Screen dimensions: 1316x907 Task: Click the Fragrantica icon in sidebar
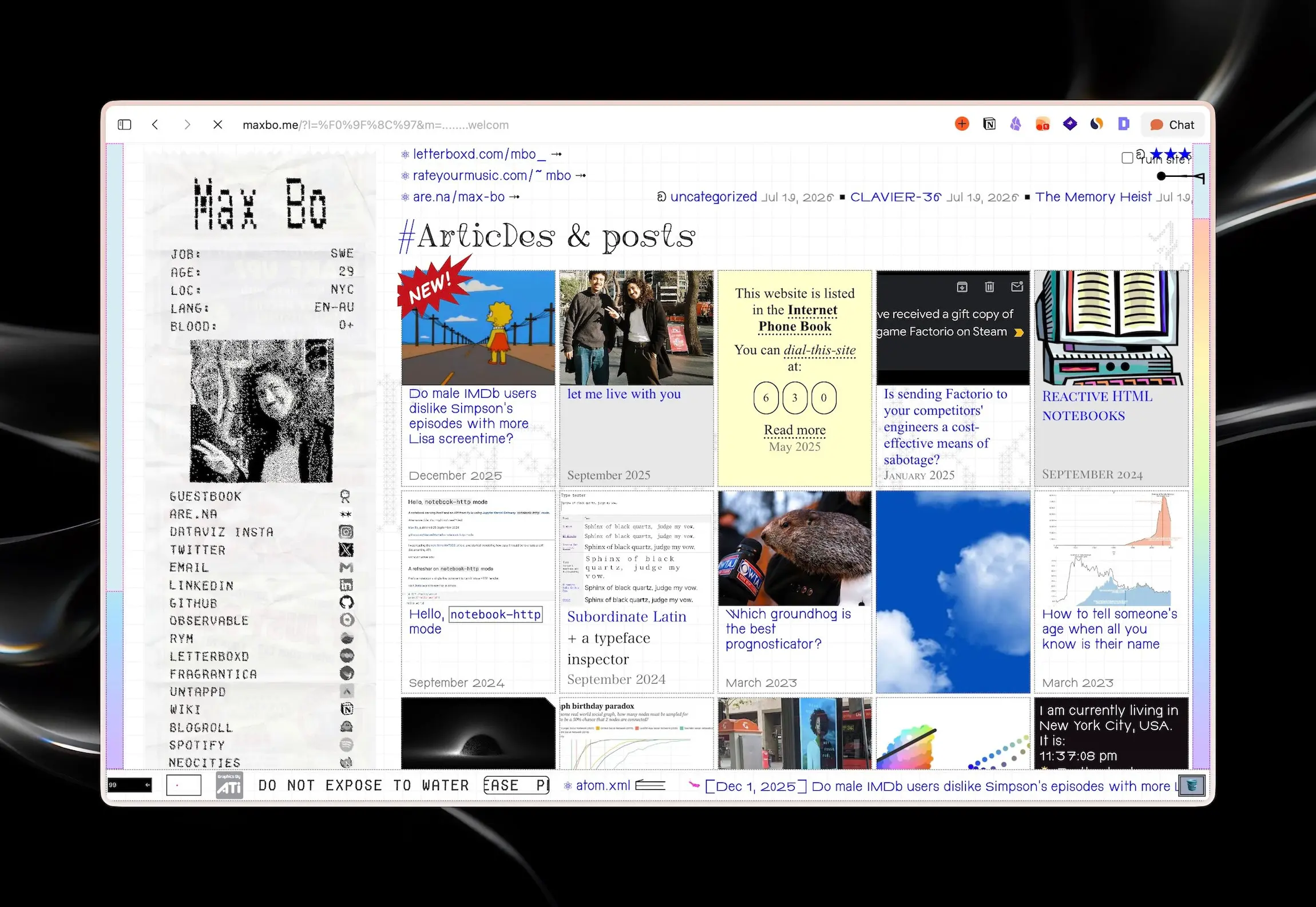(x=346, y=674)
